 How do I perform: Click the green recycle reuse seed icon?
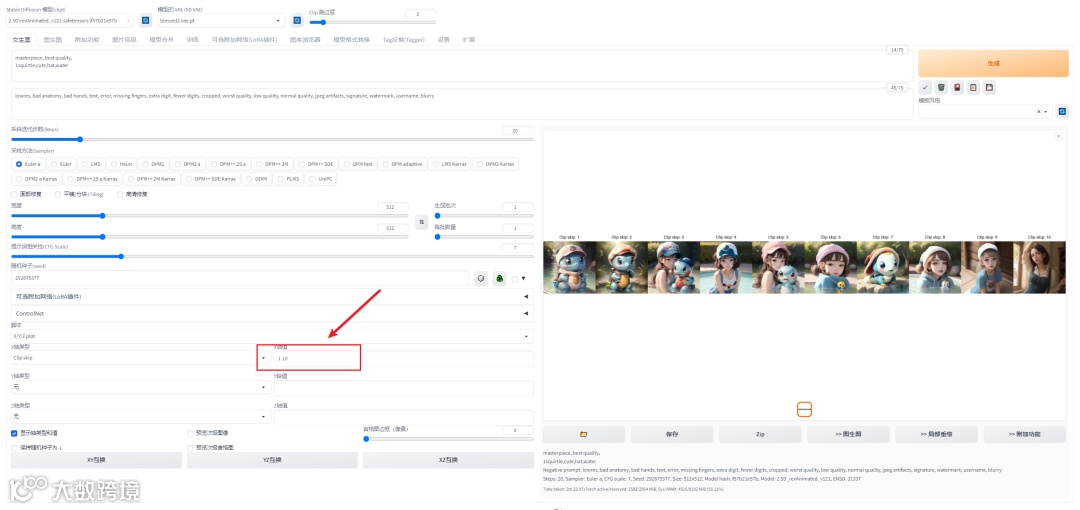coord(499,278)
